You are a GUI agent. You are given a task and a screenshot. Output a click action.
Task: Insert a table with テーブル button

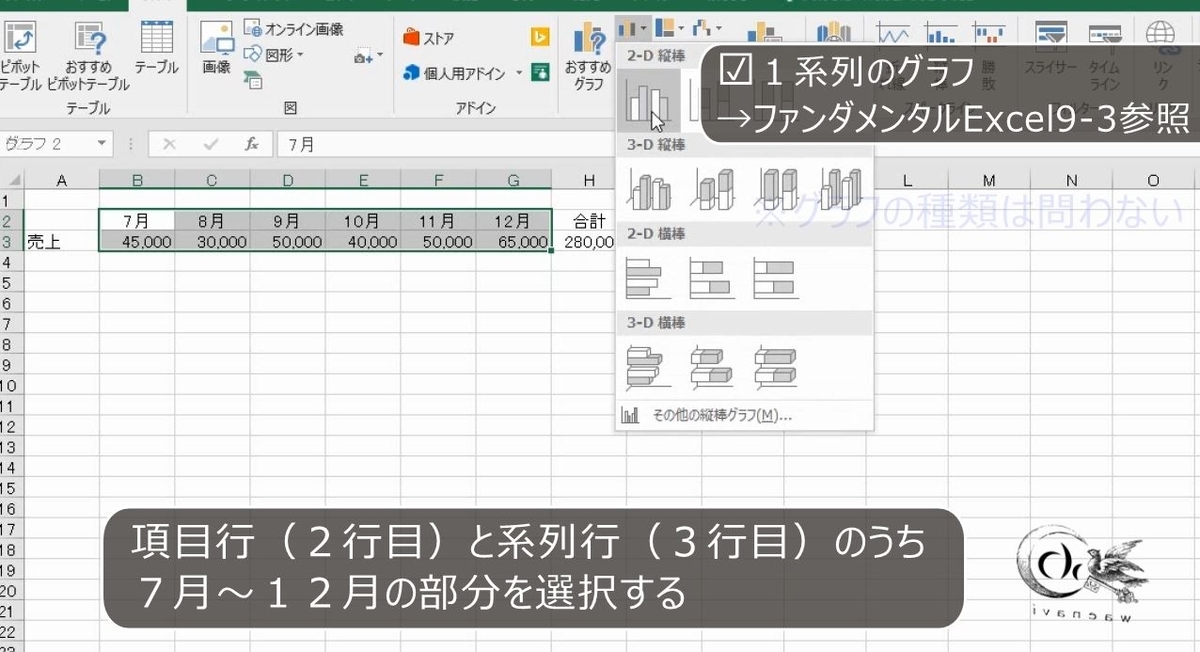click(157, 47)
